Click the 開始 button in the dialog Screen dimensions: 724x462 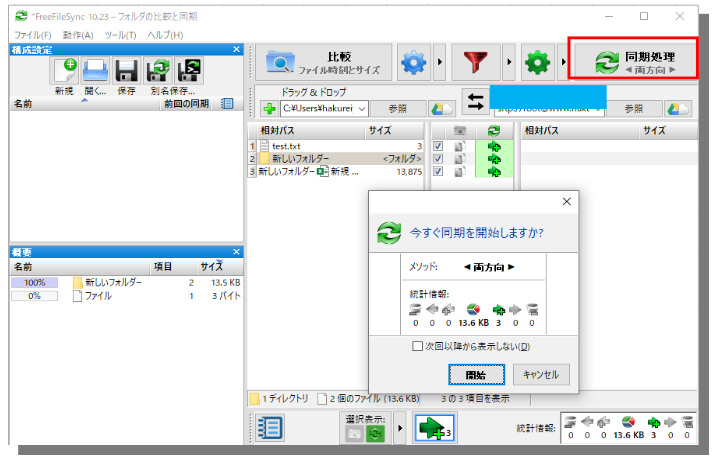[x=475, y=375]
